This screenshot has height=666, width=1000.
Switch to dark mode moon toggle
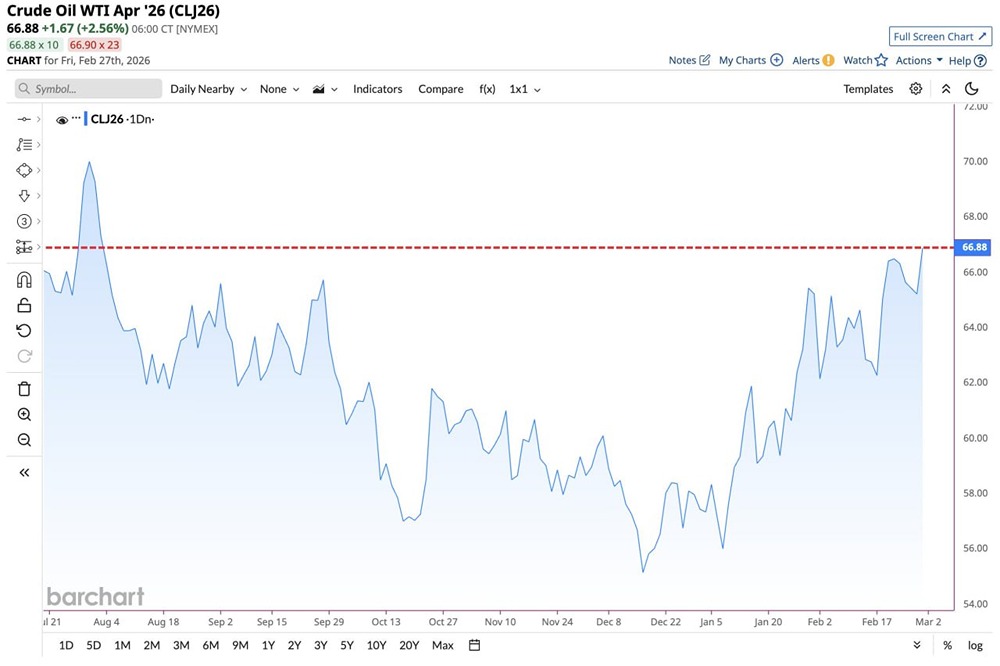pyautogui.click(x=971, y=89)
